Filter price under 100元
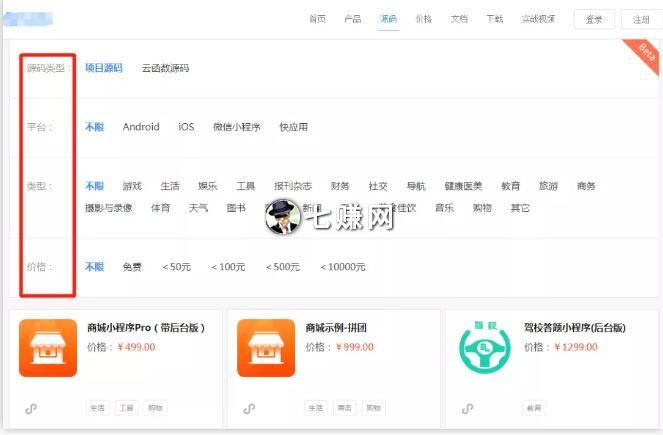663x435 pixels. (228, 267)
